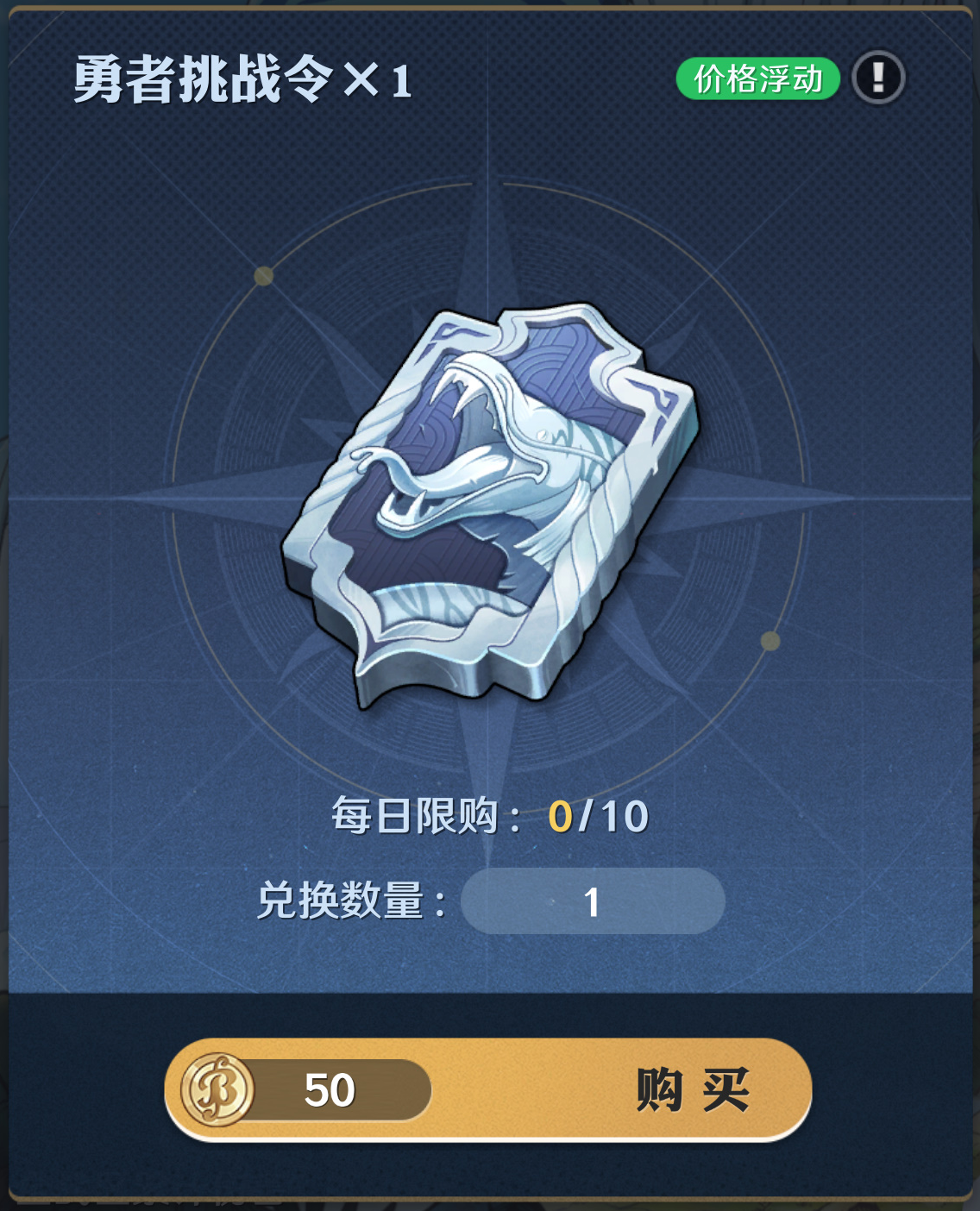Image resolution: width=980 pixels, height=1211 pixels.
Task: Click the 每日限购 label text
Action: coord(414,816)
